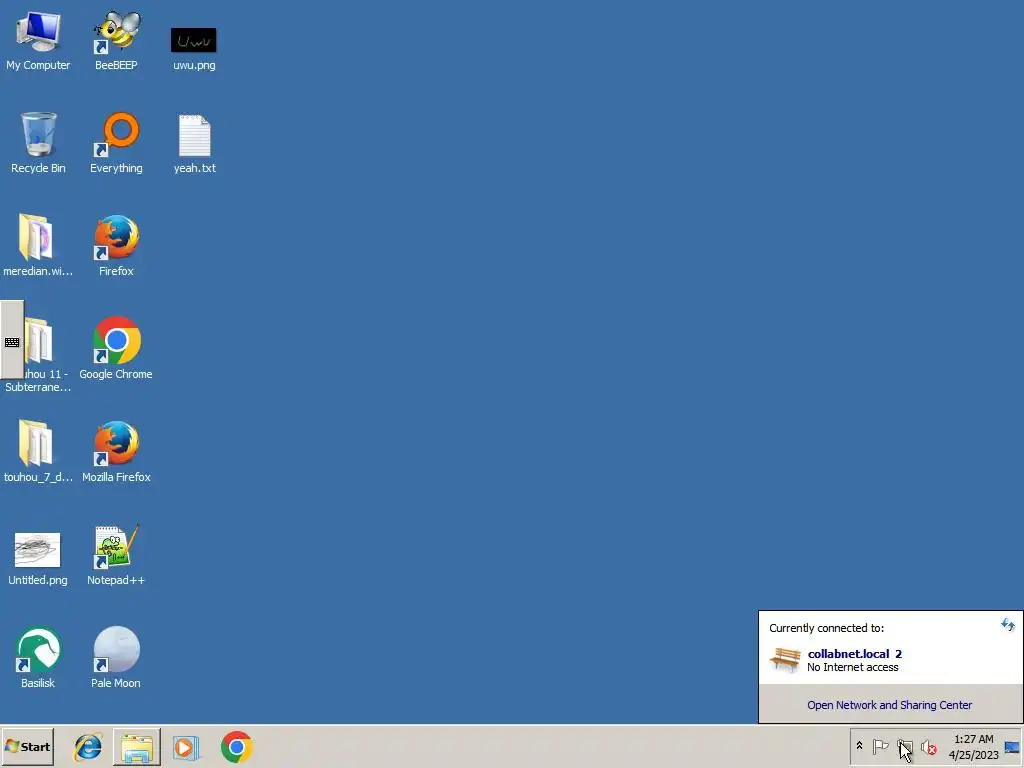Image resolution: width=1024 pixels, height=768 pixels.
Task: Click the network tray icon
Action: point(904,746)
